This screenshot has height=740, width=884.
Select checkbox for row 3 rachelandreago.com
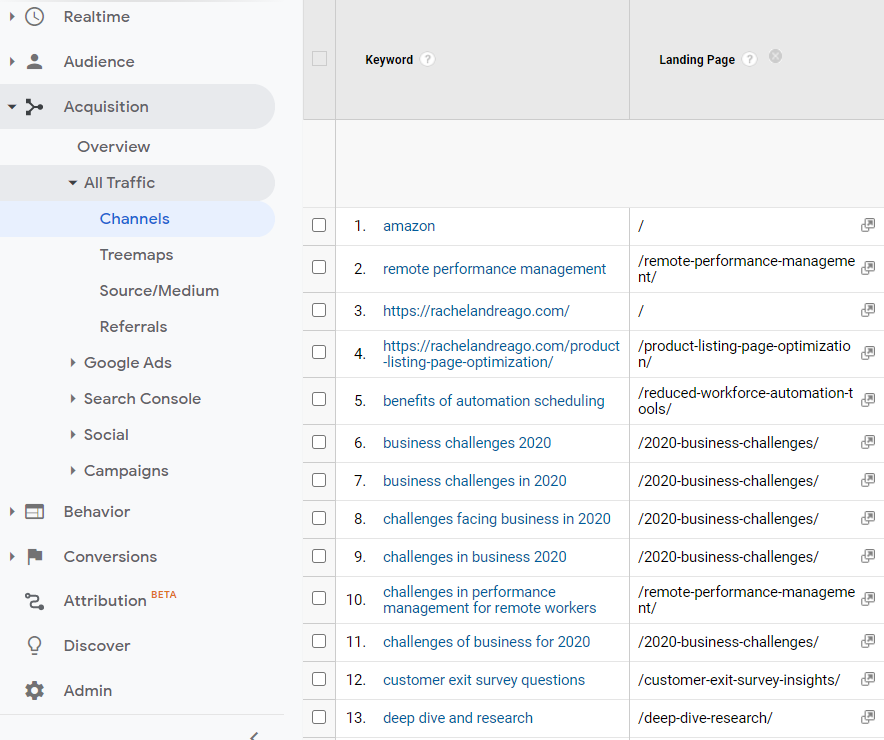[x=319, y=310]
